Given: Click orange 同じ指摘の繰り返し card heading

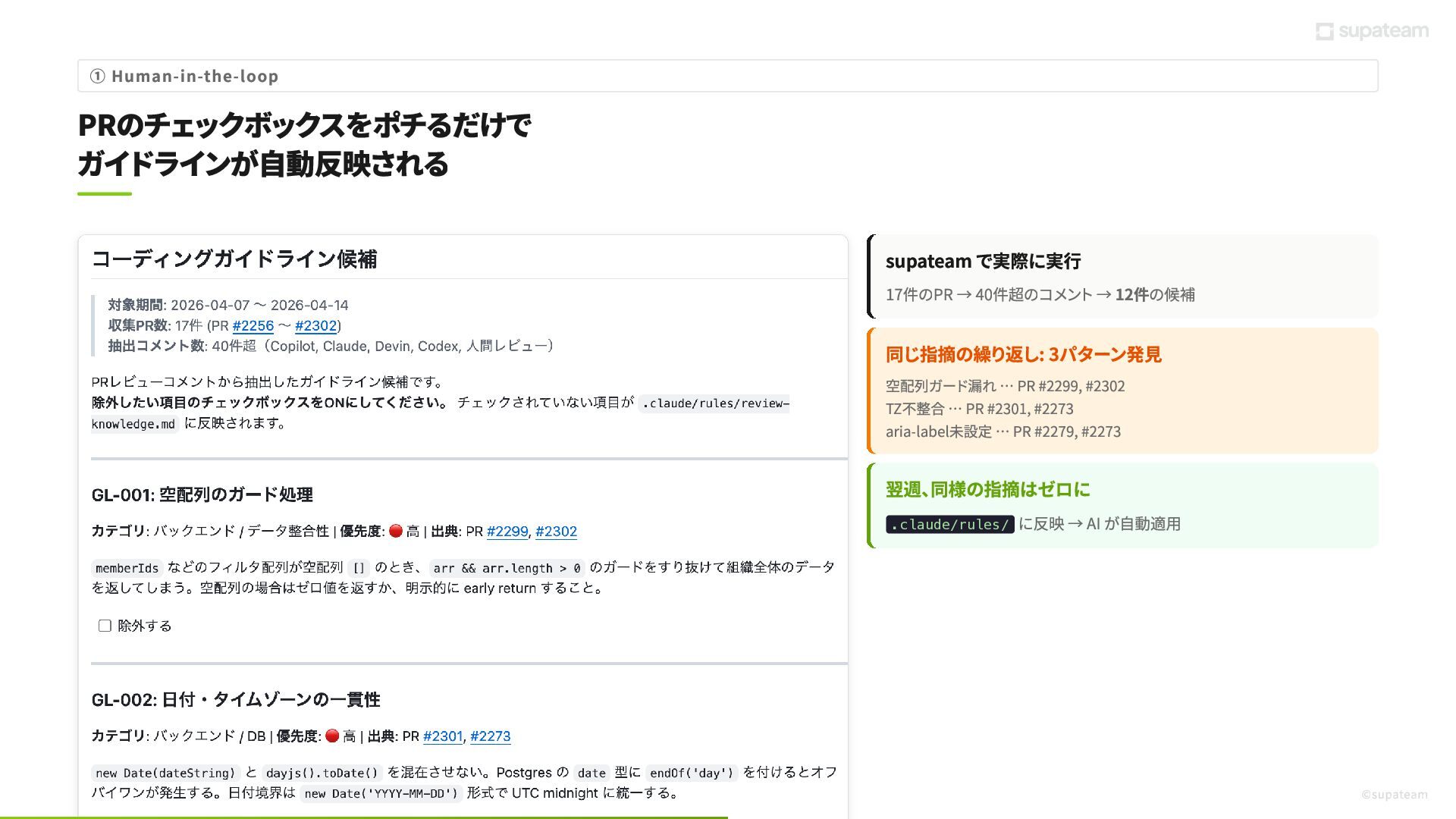Looking at the screenshot, I should [1023, 354].
